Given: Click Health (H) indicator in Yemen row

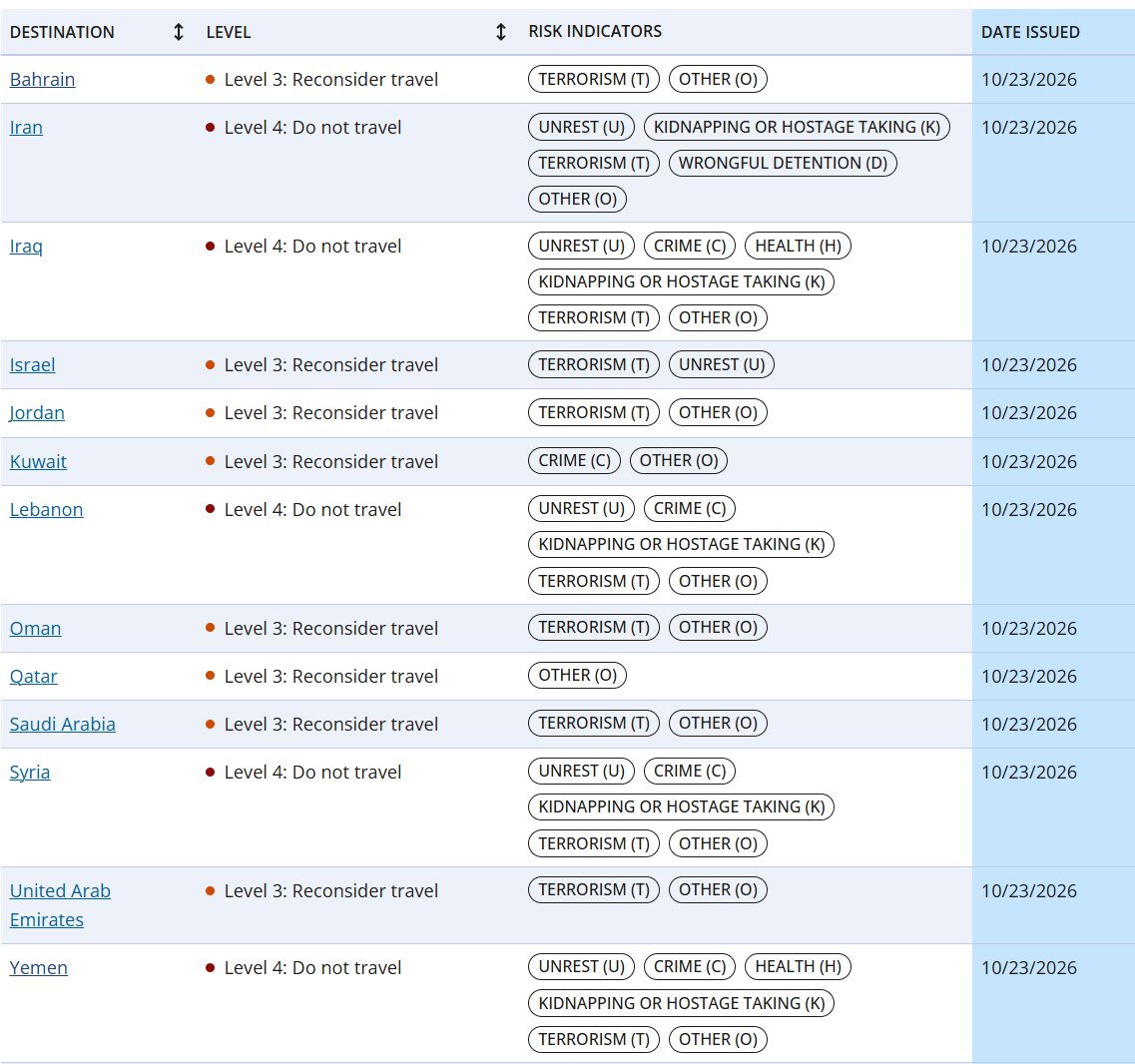Looking at the screenshot, I should point(799,966).
